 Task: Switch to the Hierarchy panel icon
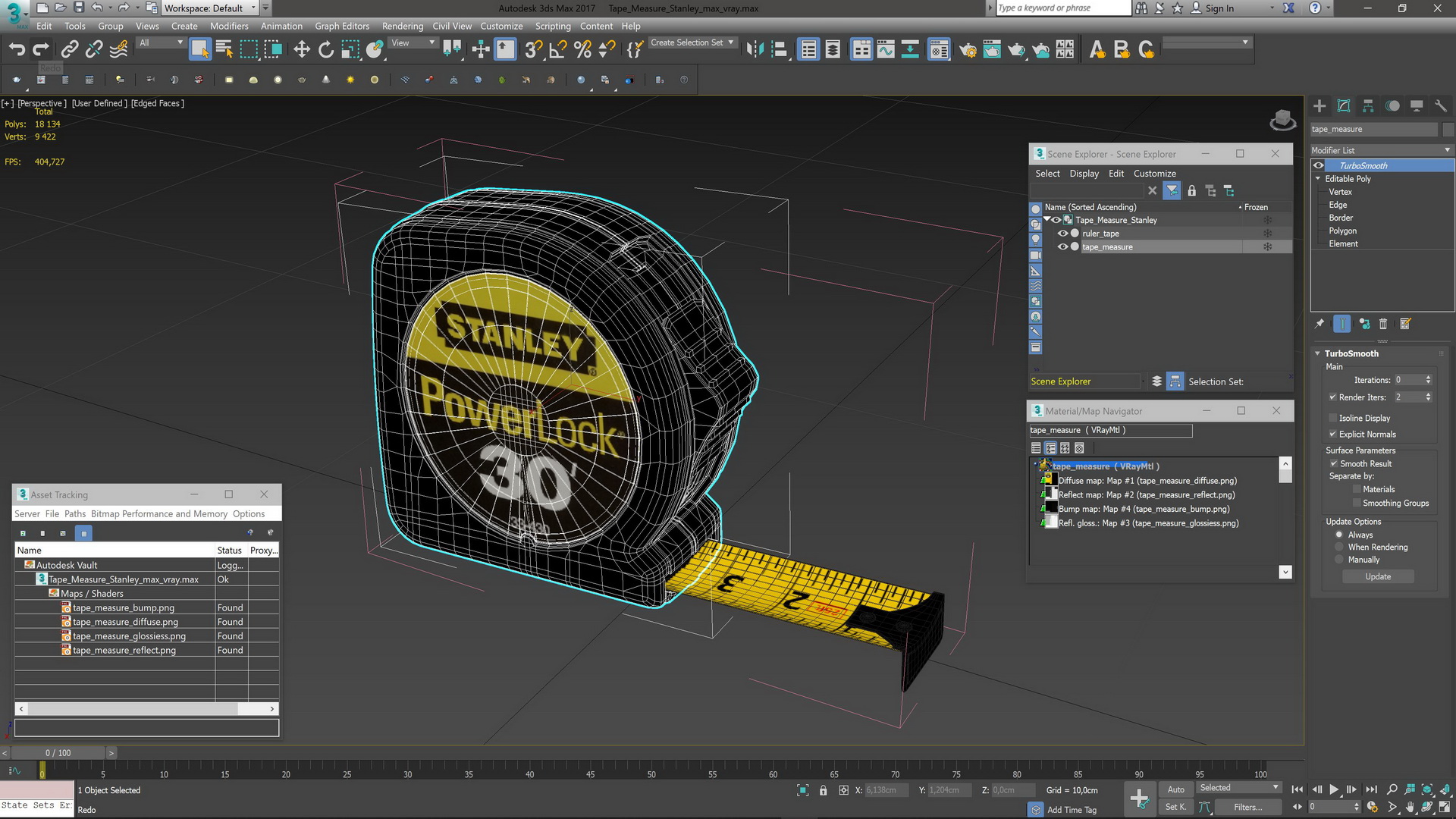pos(1368,106)
